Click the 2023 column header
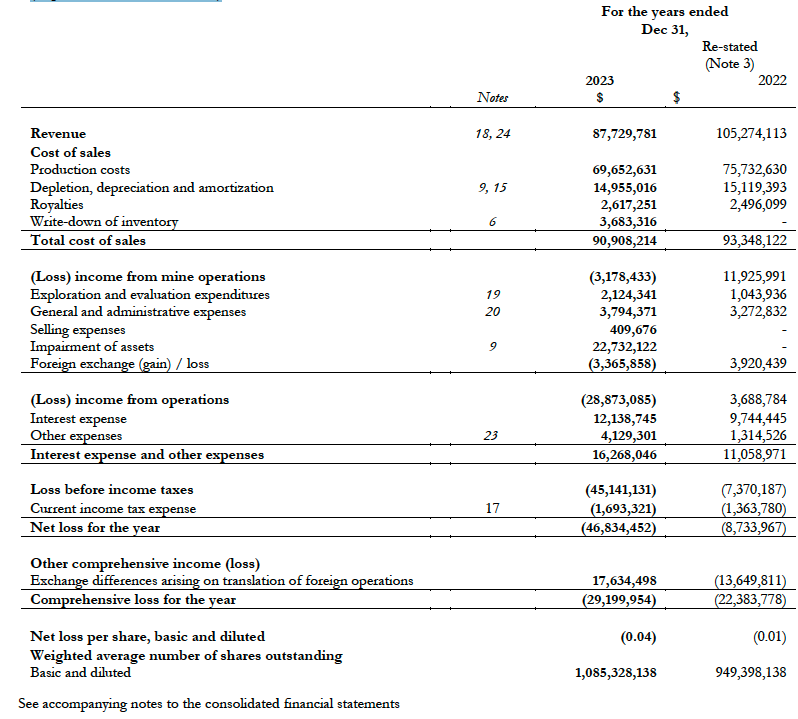 tap(599, 80)
